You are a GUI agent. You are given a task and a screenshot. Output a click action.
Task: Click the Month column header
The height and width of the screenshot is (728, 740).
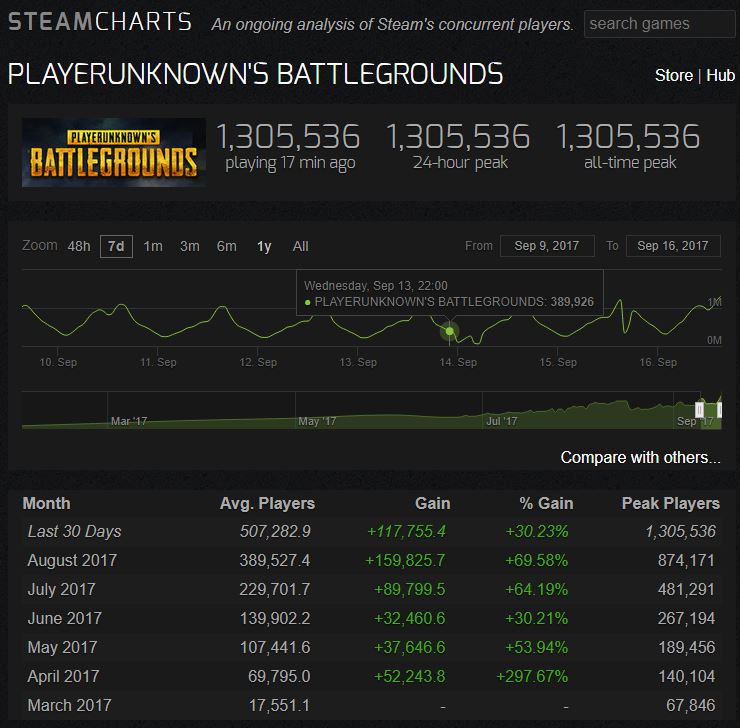[x=46, y=503]
